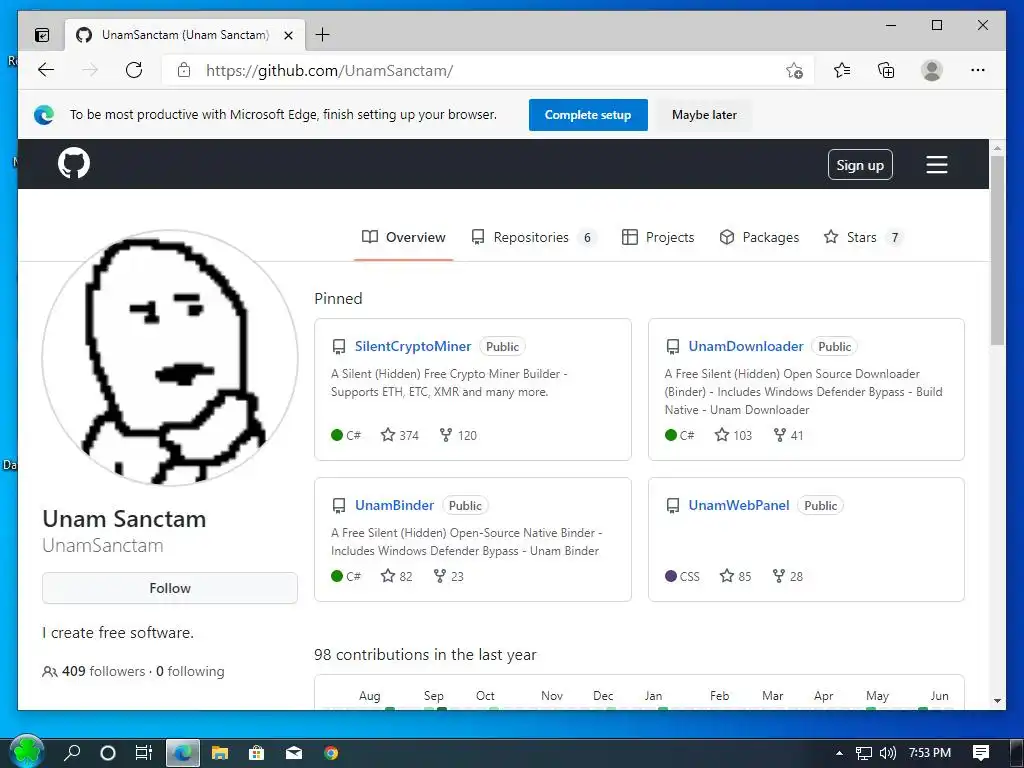The width and height of the screenshot is (1024, 768).
Task: Click the fork icon on UnamWebPanel card
Action: point(778,576)
